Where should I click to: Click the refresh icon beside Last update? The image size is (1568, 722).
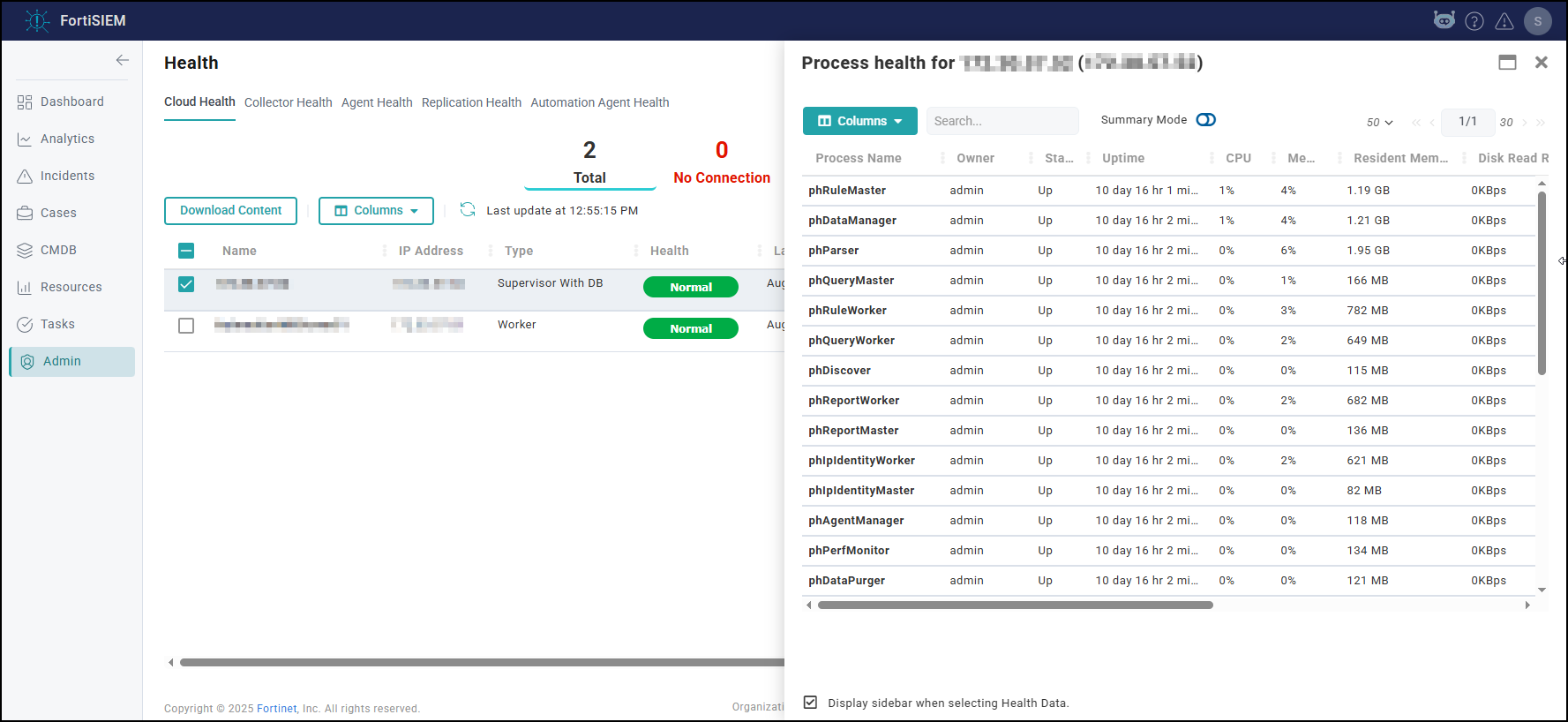[x=468, y=209]
